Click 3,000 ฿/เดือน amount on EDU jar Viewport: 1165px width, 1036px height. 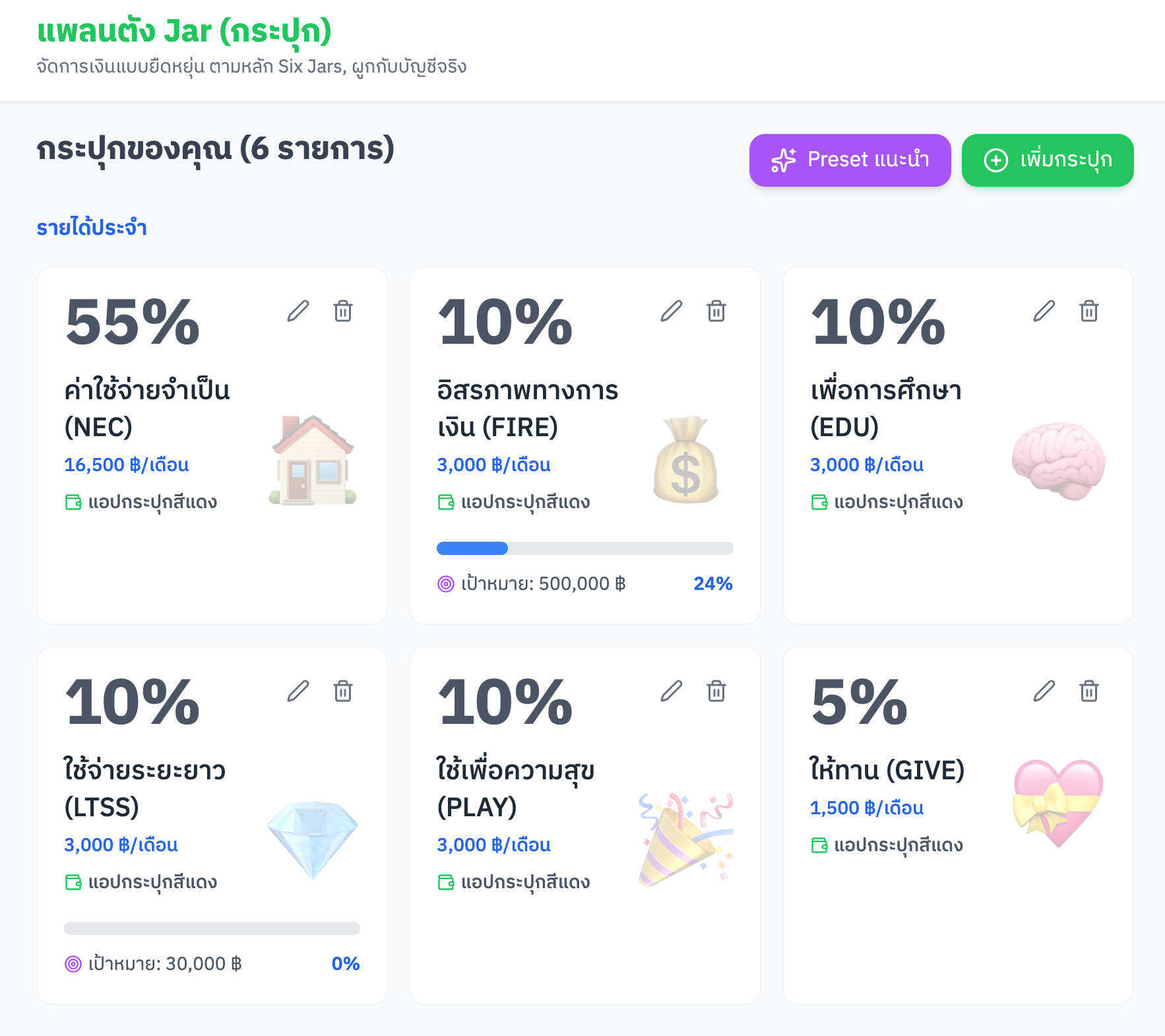pos(867,465)
